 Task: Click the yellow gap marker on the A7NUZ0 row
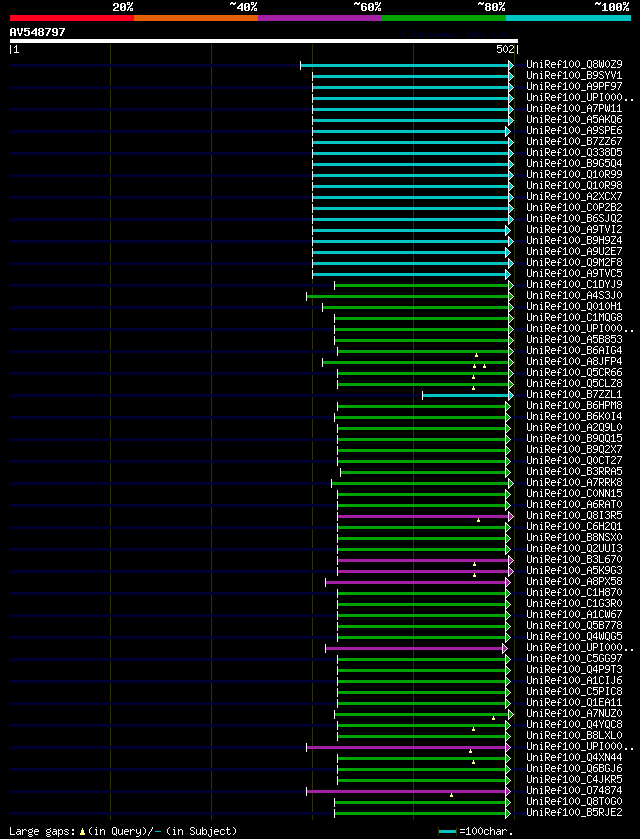(x=493, y=718)
